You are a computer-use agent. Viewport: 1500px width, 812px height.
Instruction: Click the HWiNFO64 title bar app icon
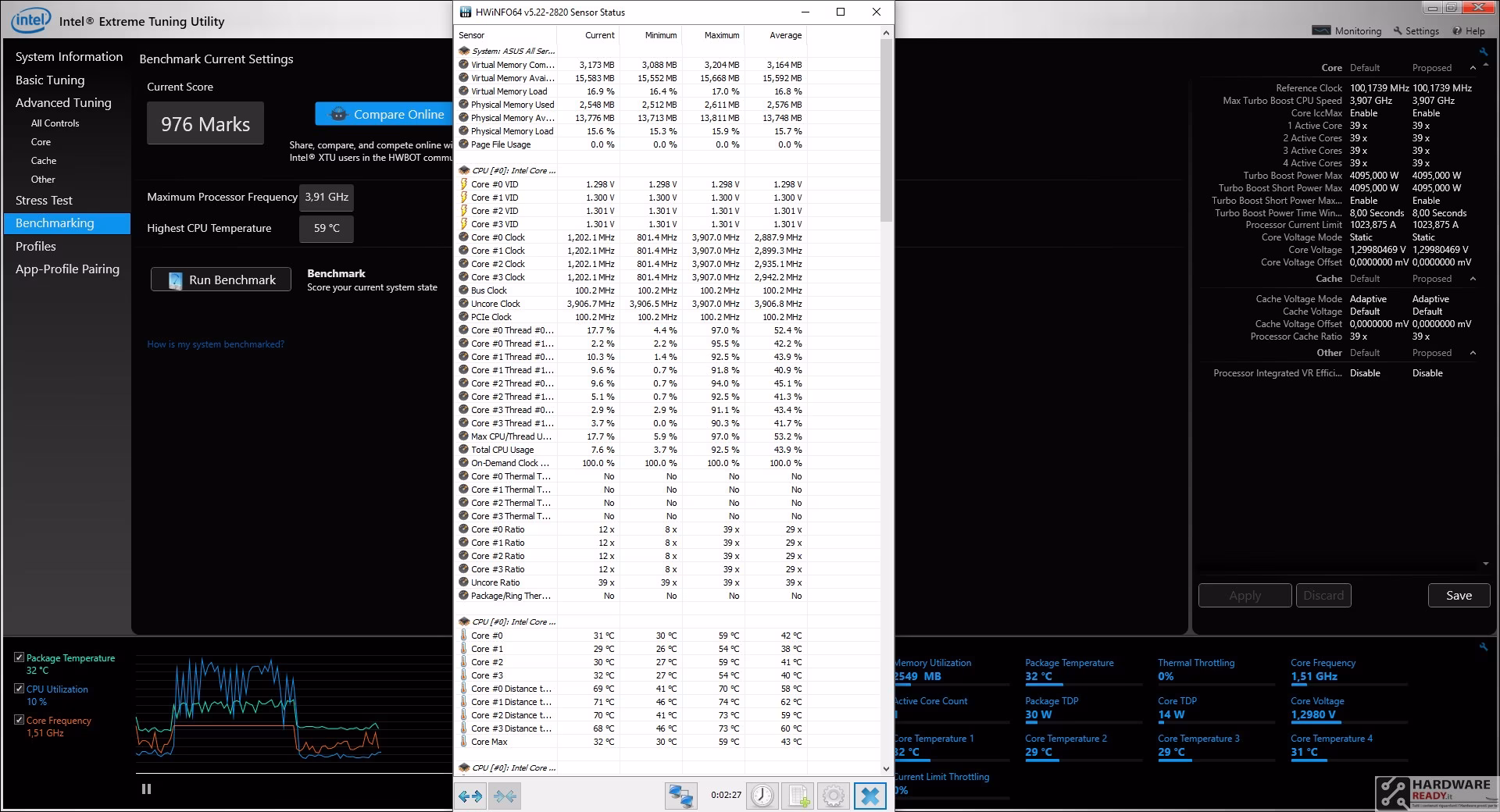pyautogui.click(x=466, y=12)
